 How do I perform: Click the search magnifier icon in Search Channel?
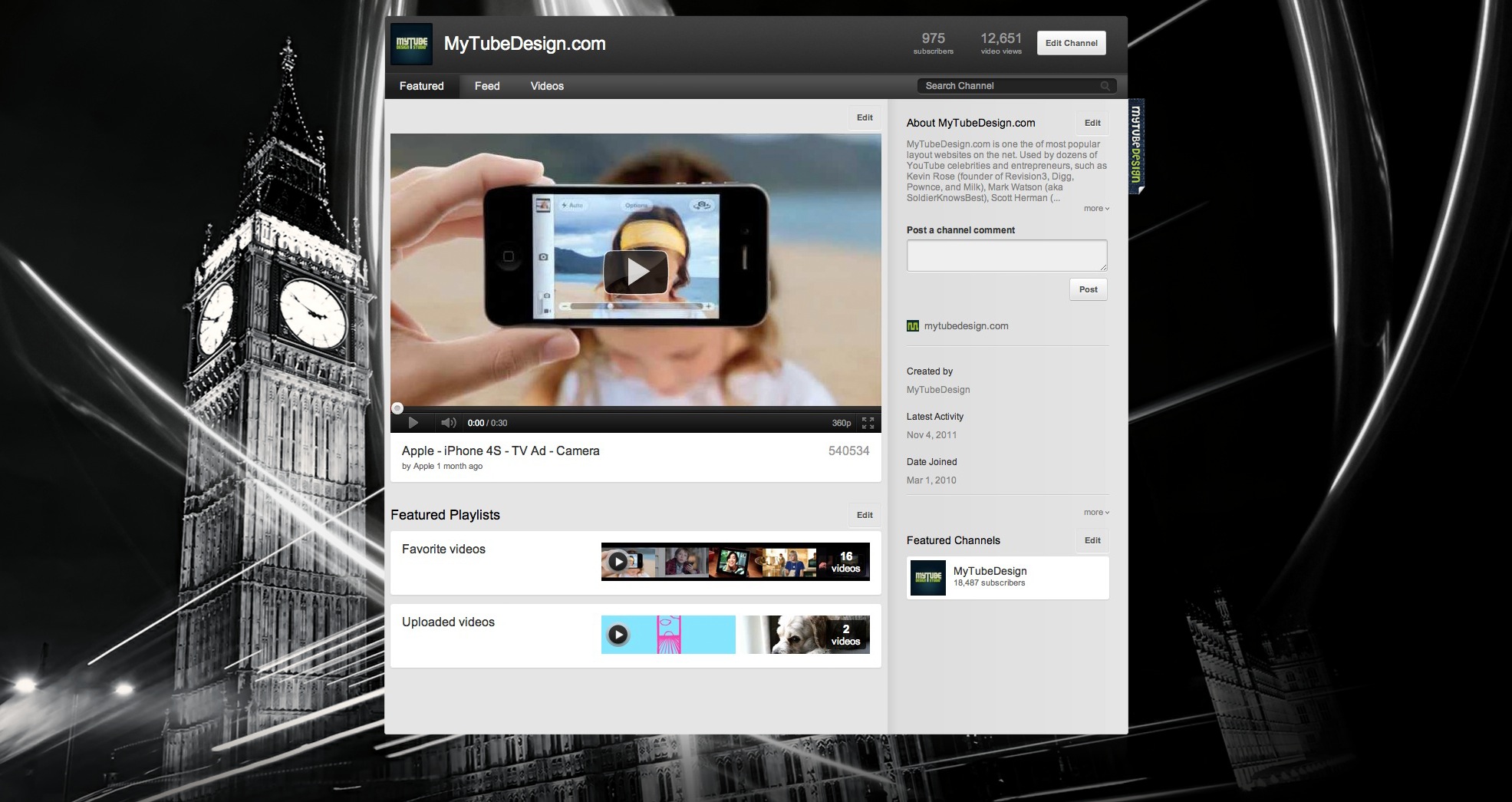point(1105,86)
